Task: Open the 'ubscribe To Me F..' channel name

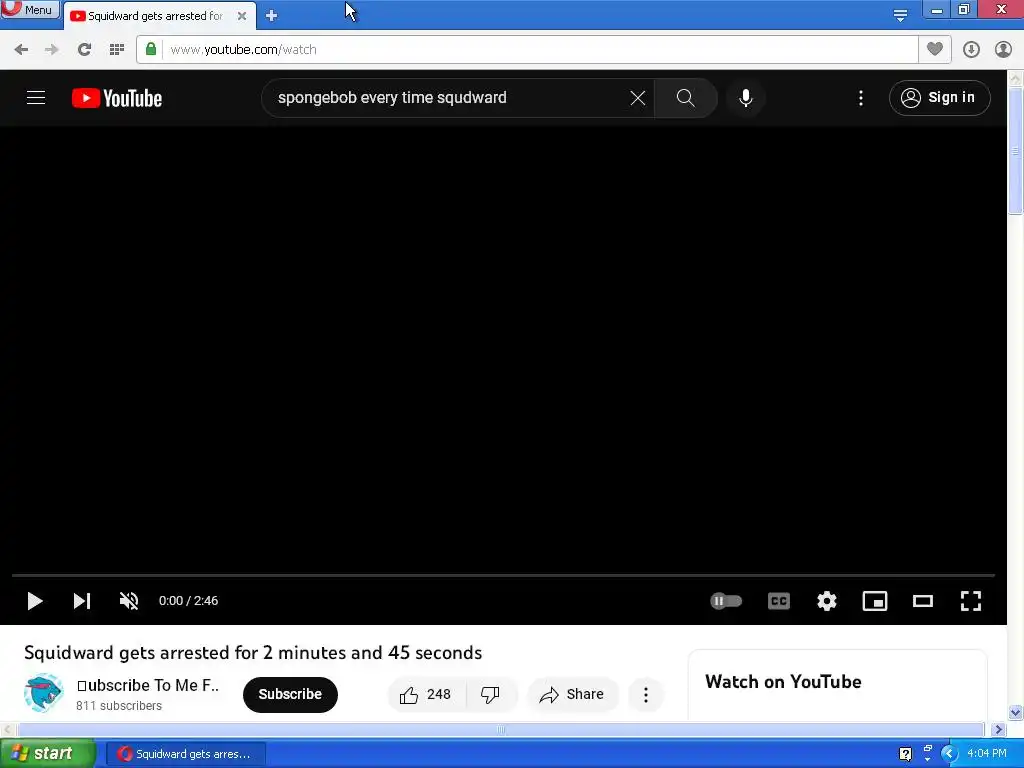Action: point(148,685)
